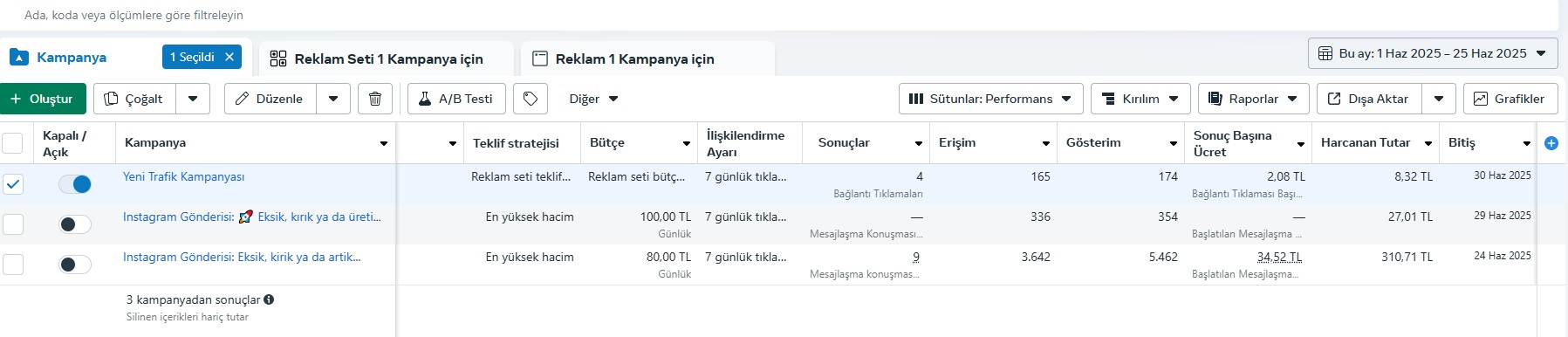Click the trash delete icon

point(375,99)
